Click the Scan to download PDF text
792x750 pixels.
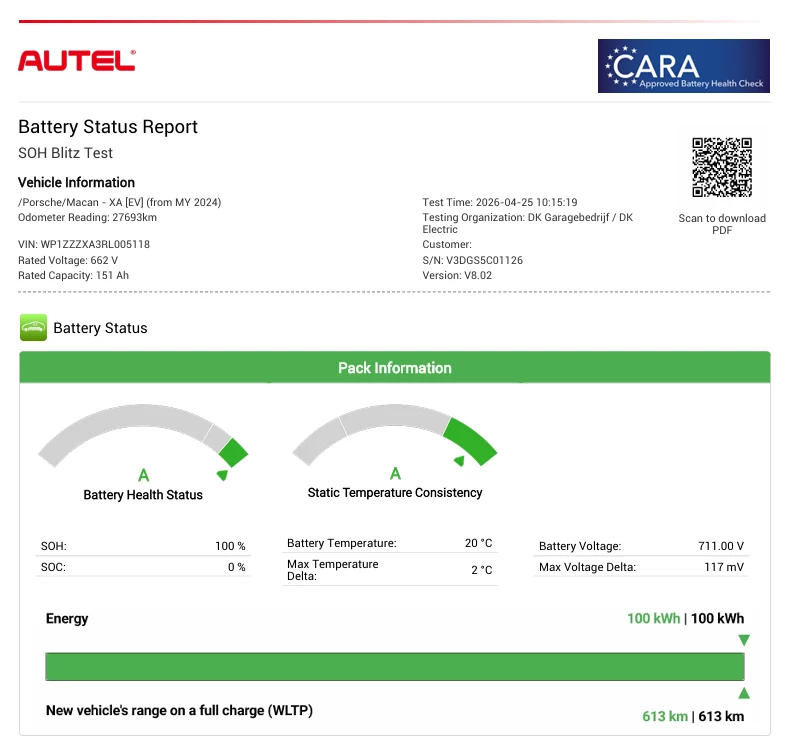pyautogui.click(x=721, y=224)
